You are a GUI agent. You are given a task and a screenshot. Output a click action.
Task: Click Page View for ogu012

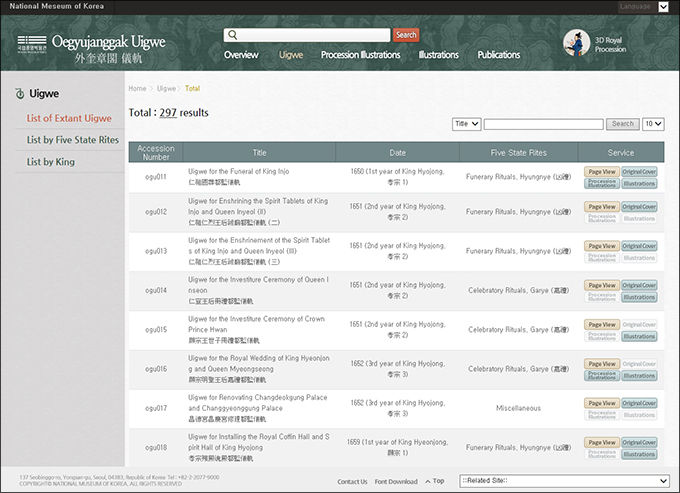pos(602,207)
